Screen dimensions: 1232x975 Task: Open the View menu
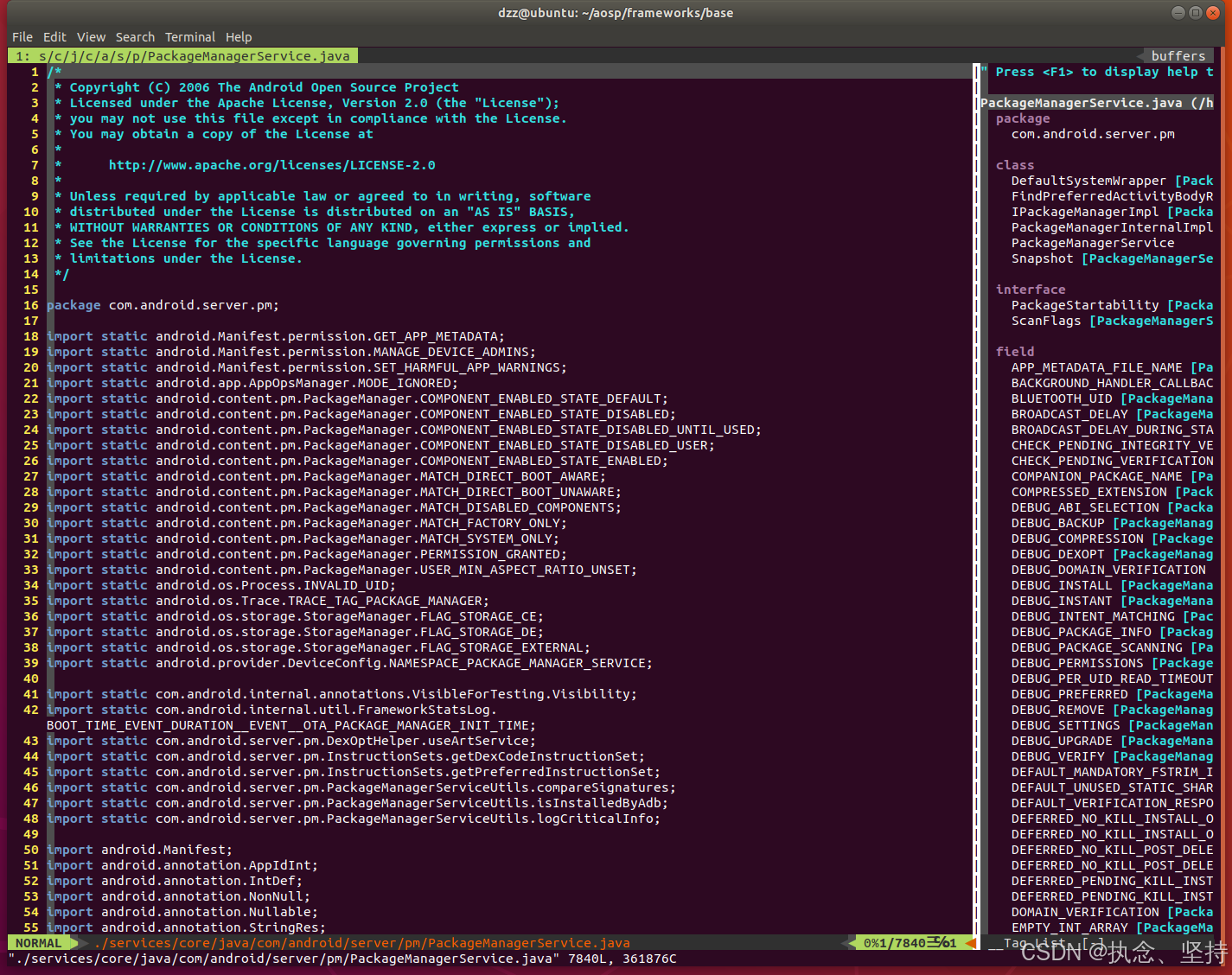(91, 37)
